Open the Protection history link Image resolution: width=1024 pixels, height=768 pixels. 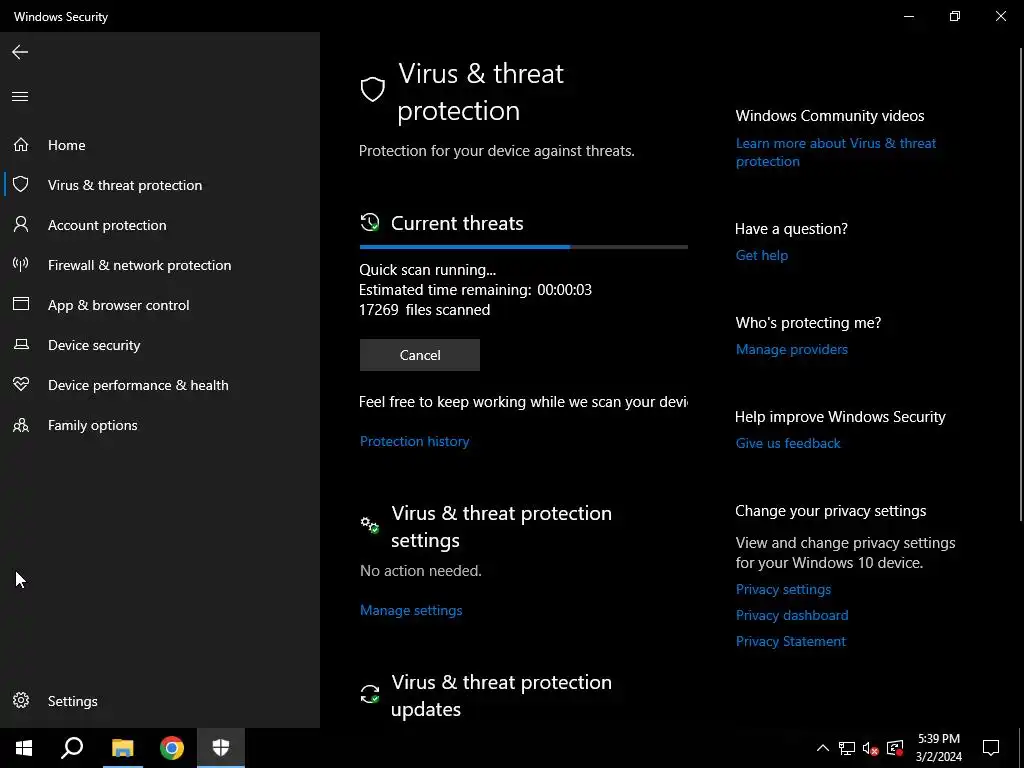tap(414, 441)
